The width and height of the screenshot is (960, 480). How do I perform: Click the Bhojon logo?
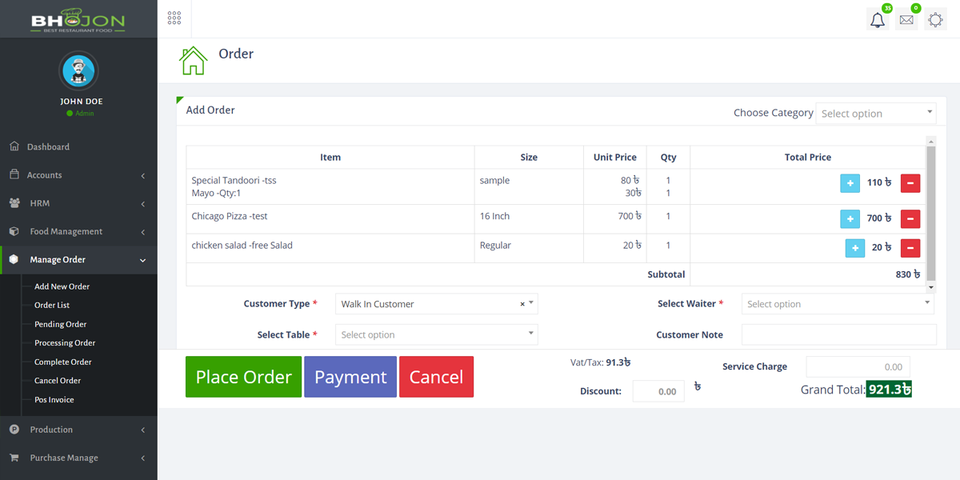(x=78, y=20)
